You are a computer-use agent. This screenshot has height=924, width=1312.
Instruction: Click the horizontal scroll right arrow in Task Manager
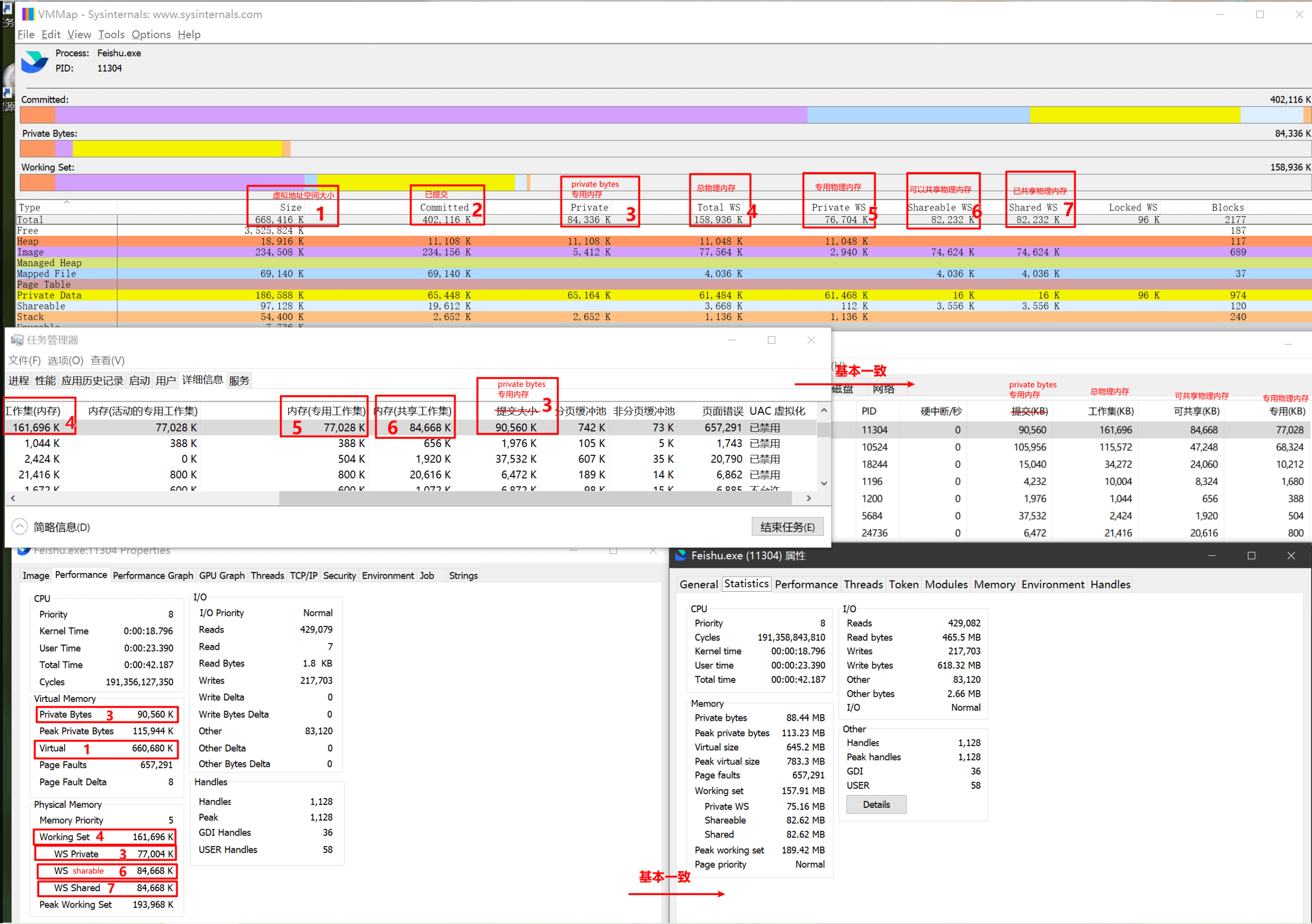(808, 498)
